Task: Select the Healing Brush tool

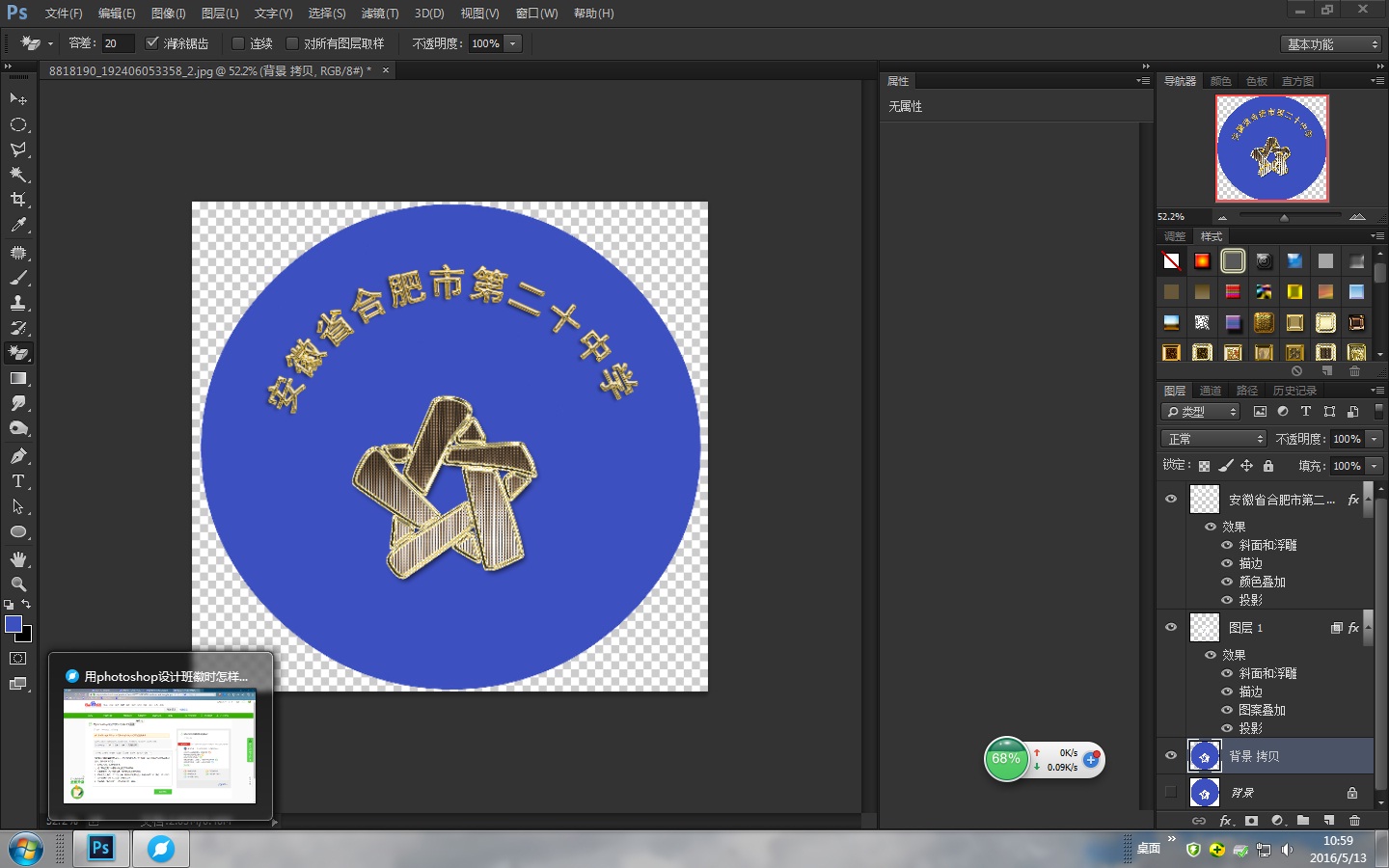Action: point(18,253)
